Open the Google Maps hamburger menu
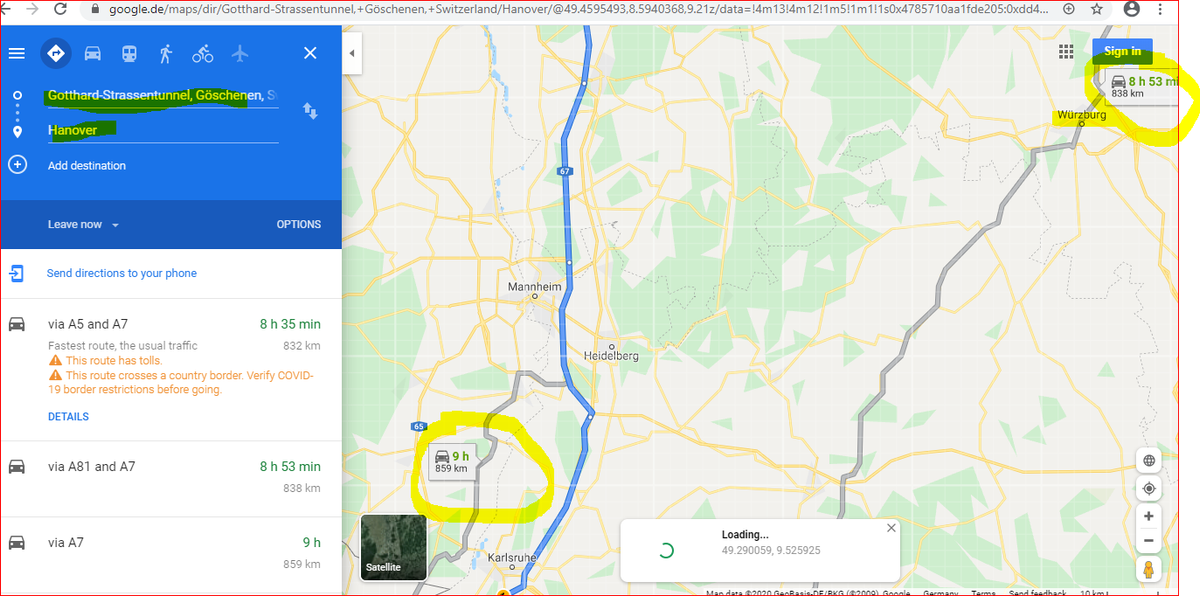The image size is (1200, 596). [16, 53]
